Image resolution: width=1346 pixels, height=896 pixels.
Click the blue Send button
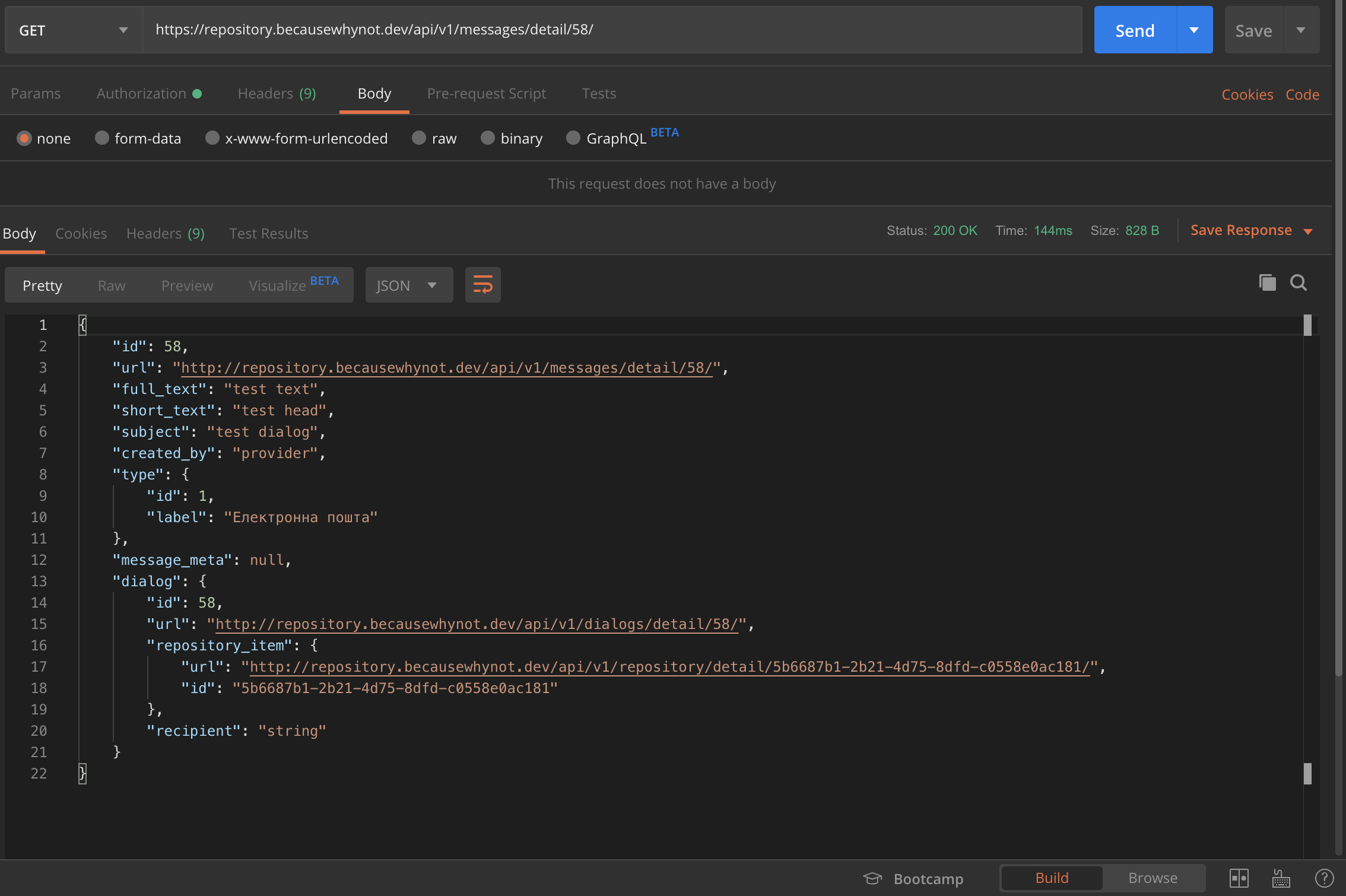point(1135,30)
